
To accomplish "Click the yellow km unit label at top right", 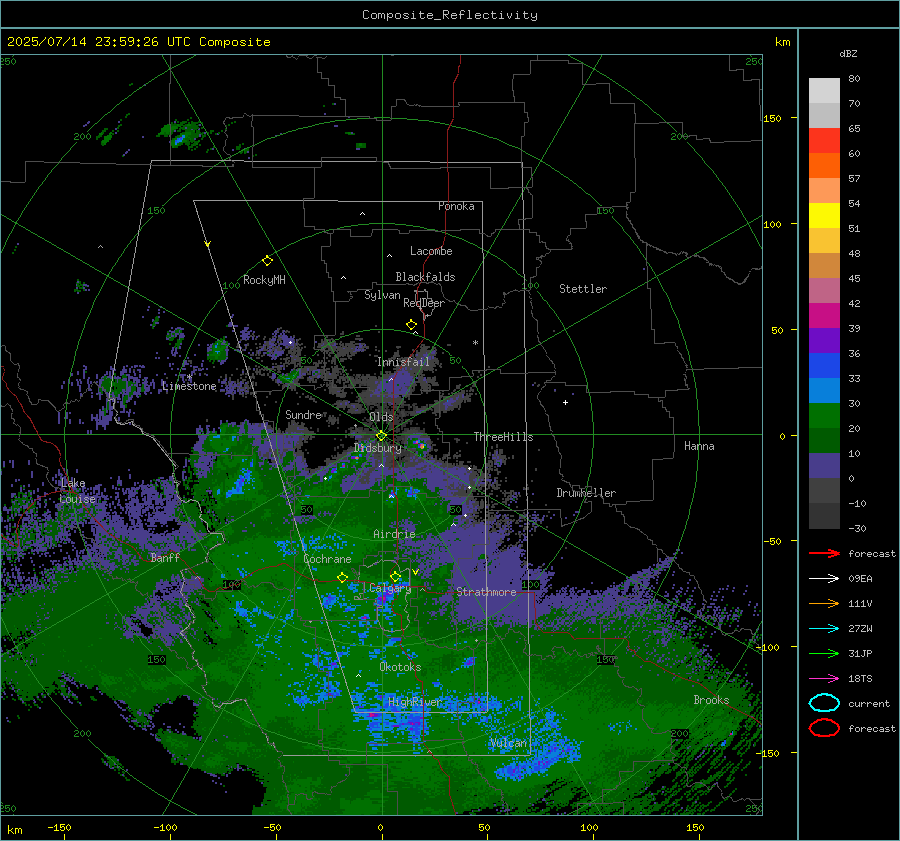I will (782, 42).
